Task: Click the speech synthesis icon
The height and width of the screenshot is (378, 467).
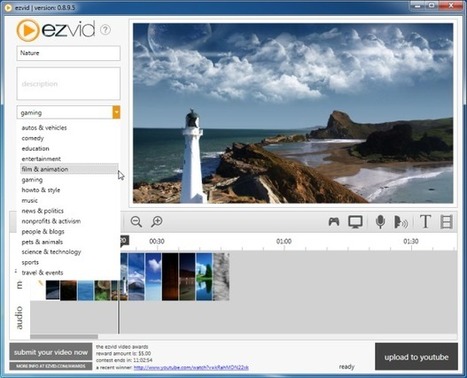Action: (x=400, y=222)
